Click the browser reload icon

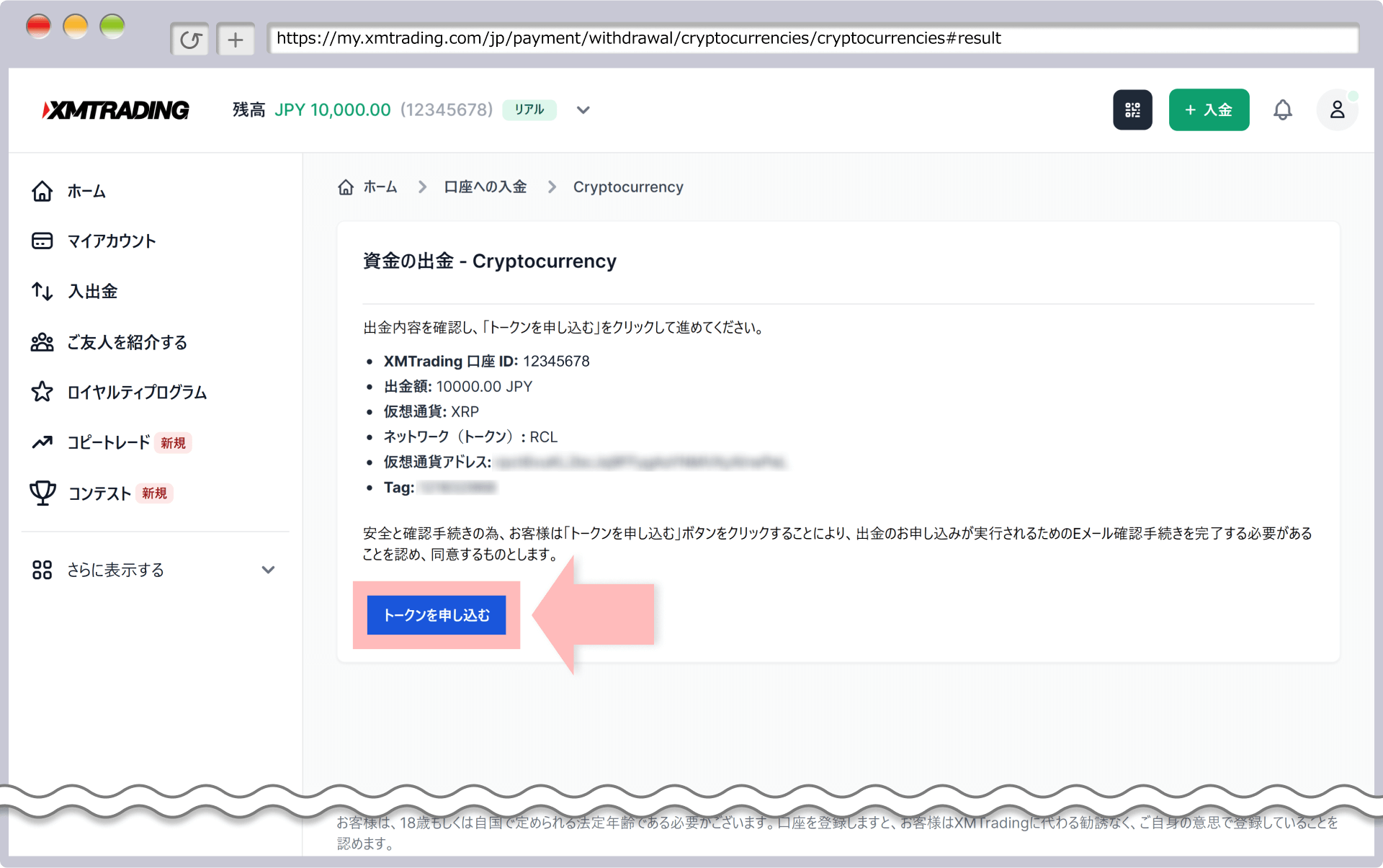[190, 39]
